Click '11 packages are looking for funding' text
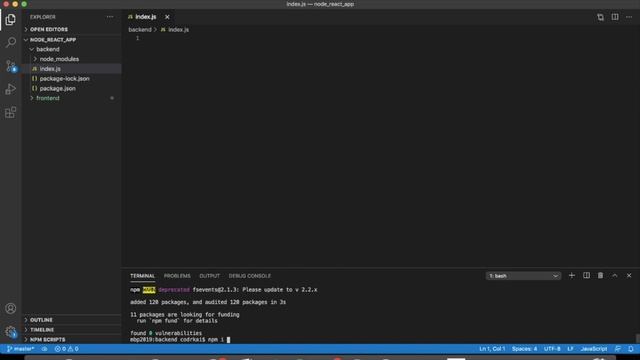 [184, 314]
